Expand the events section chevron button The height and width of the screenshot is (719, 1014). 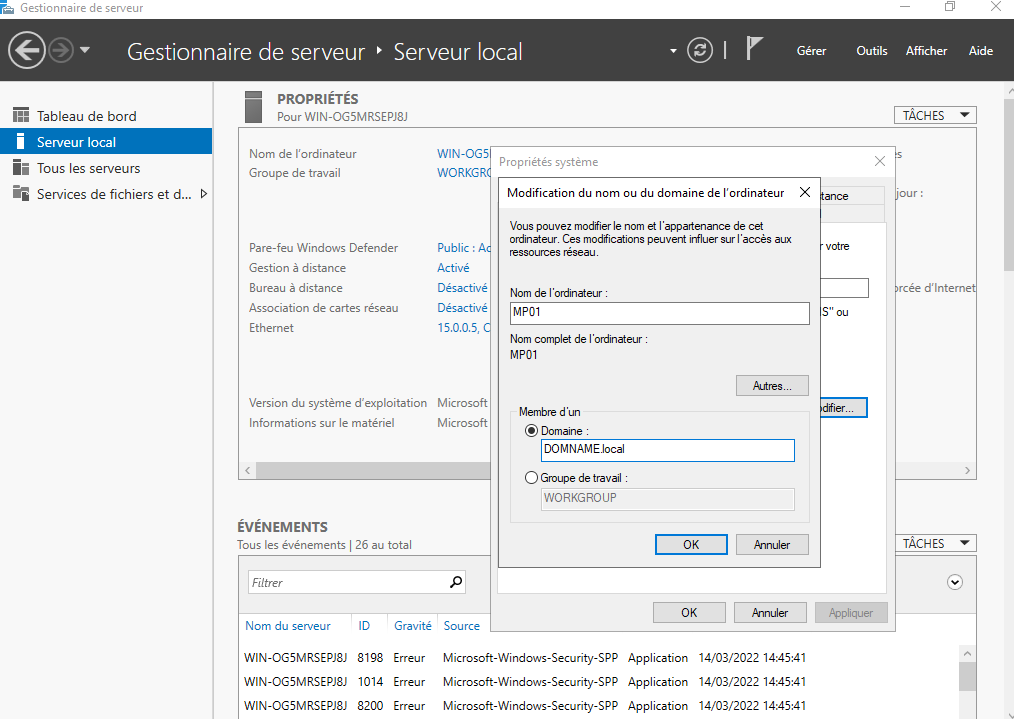point(954,582)
